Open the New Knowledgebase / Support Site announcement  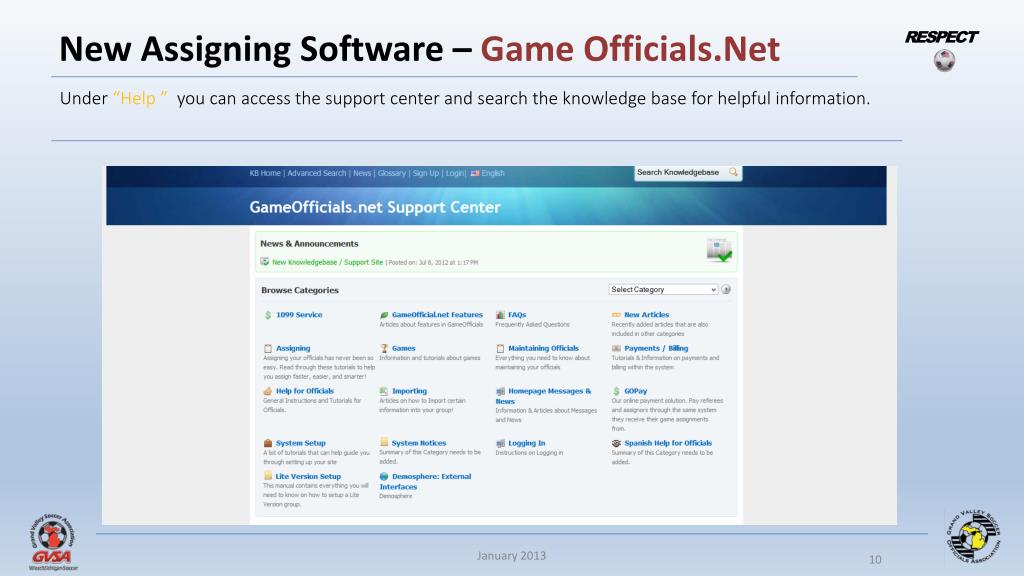click(327, 262)
